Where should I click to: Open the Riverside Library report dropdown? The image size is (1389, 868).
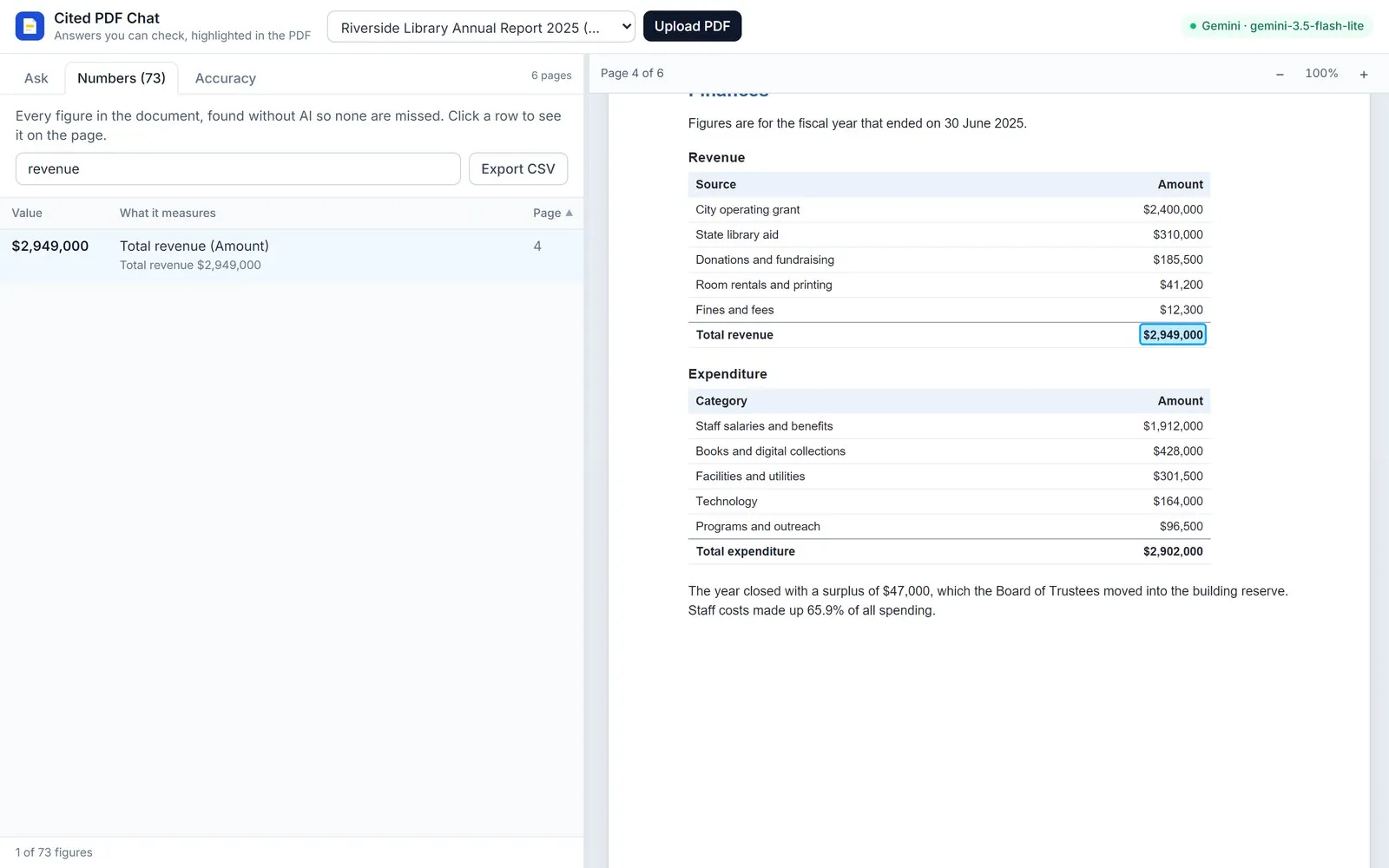tap(481, 27)
